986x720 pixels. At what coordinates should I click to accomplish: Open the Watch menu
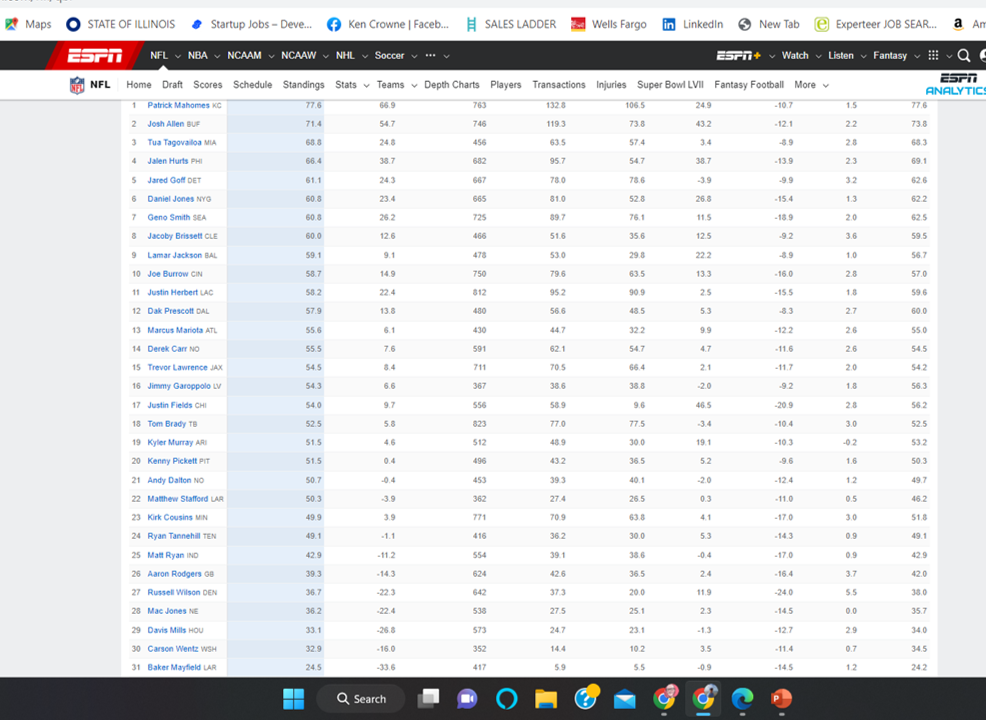pyautogui.click(x=795, y=56)
